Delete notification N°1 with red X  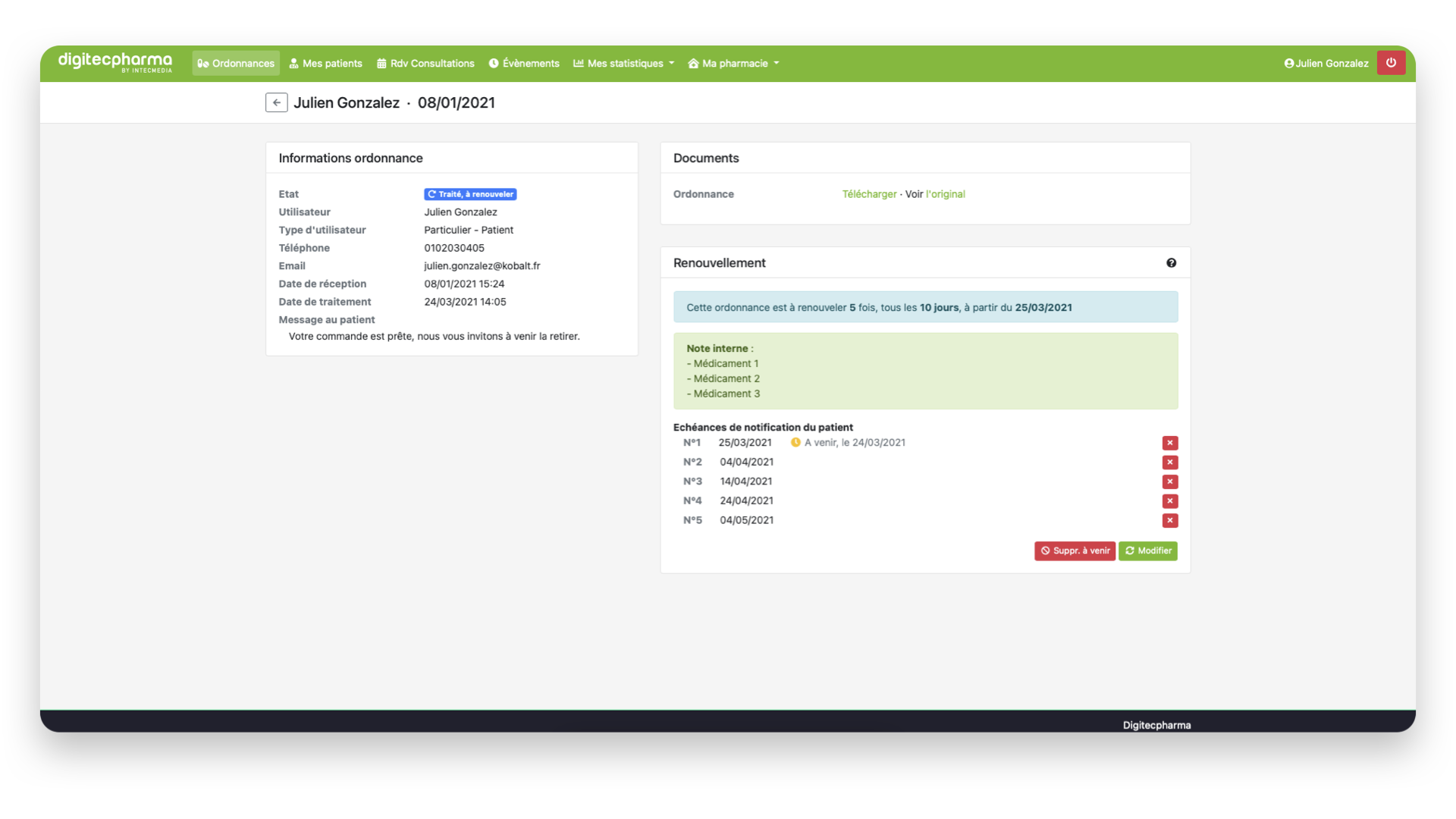point(1169,443)
